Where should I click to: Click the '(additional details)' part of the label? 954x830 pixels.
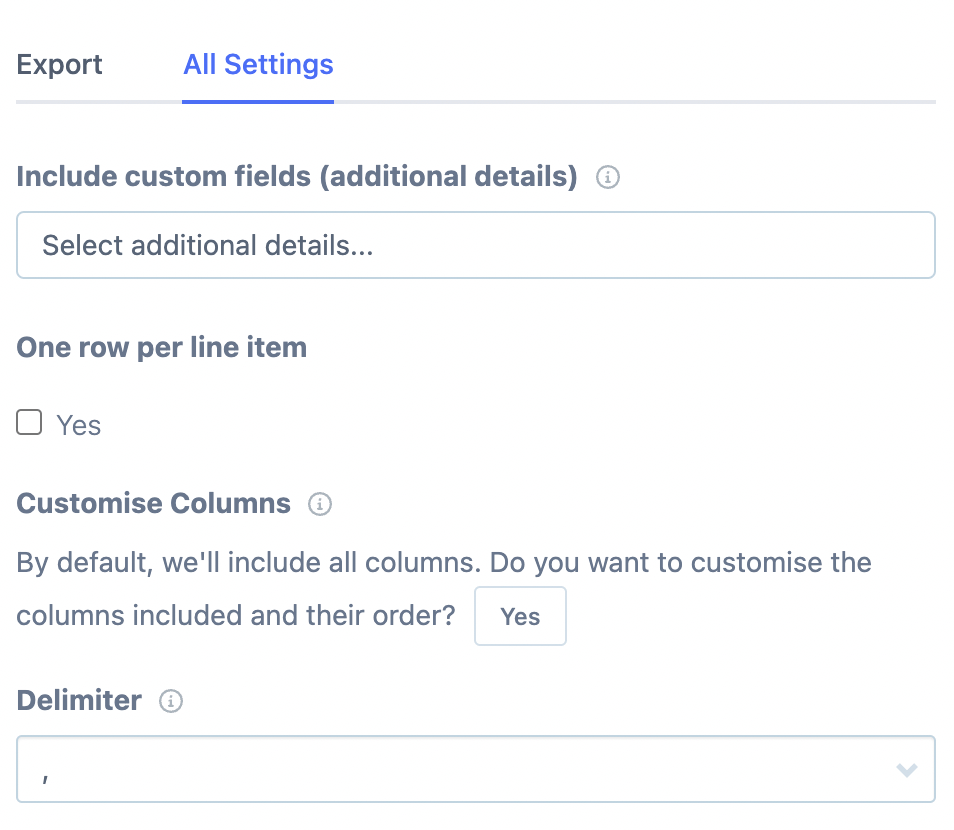[x=453, y=177]
